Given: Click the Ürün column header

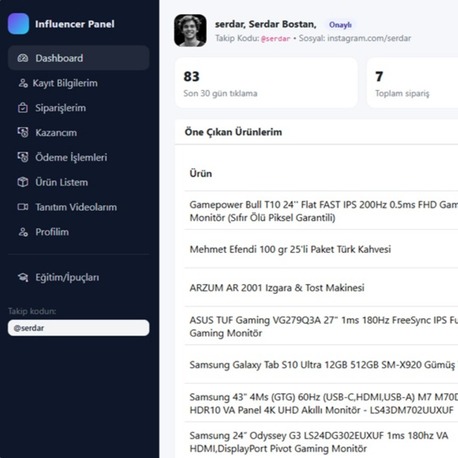Looking at the screenshot, I should coord(201,173).
